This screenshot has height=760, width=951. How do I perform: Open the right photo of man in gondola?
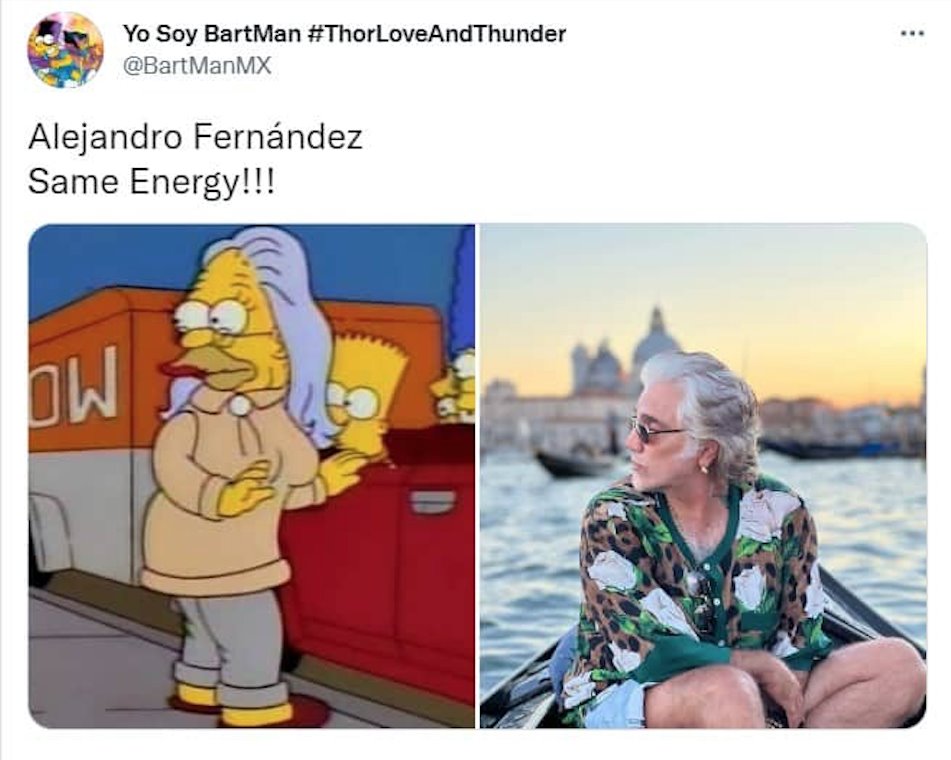tap(703, 476)
